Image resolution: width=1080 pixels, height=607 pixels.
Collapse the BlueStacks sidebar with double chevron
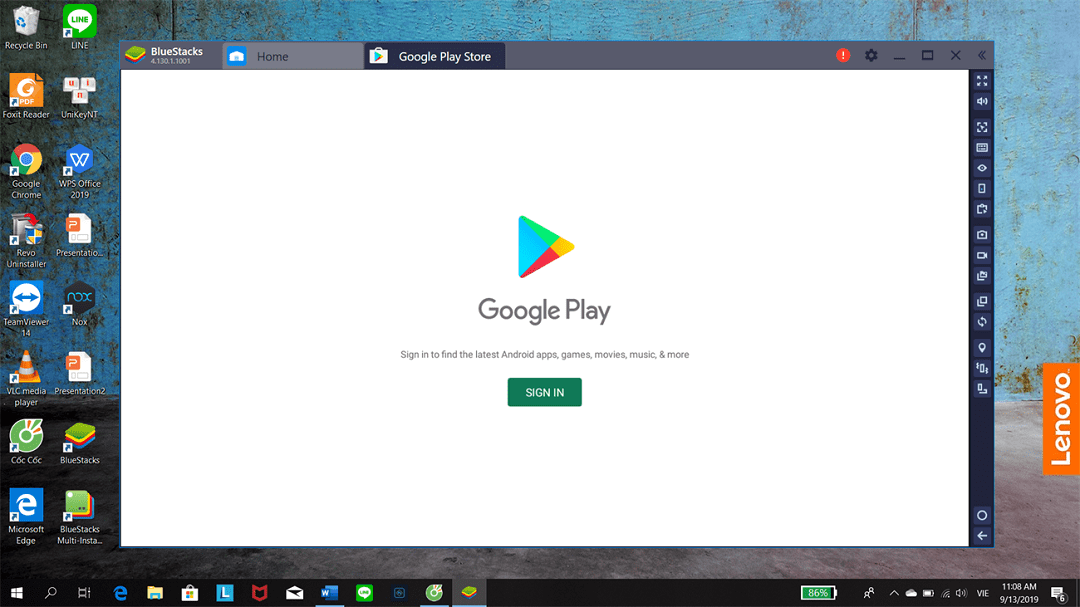982,56
